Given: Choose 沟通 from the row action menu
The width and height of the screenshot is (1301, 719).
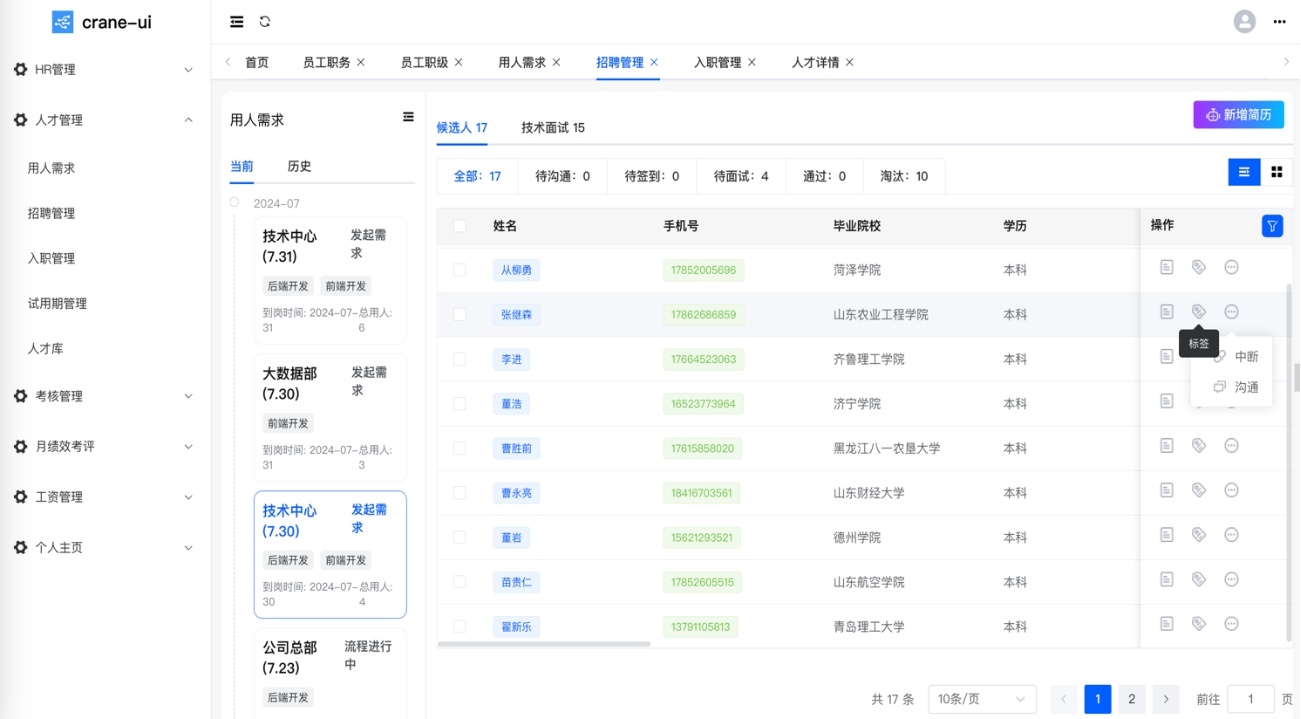Looking at the screenshot, I should [x=1236, y=387].
